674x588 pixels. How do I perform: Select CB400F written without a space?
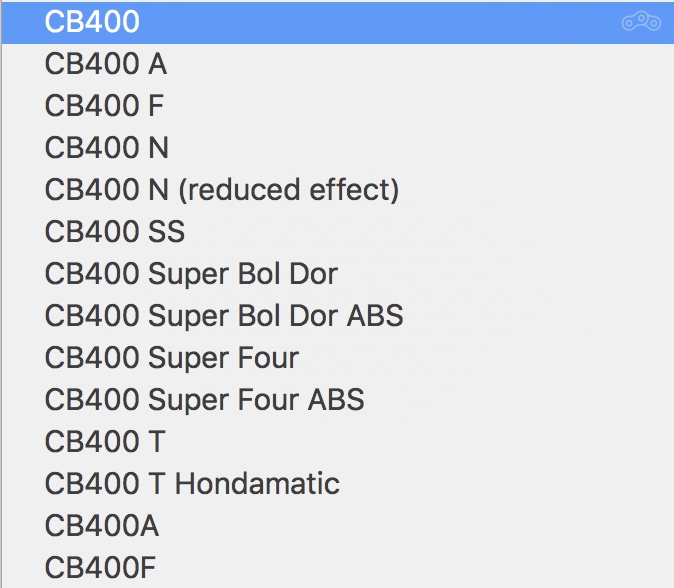coord(100,568)
